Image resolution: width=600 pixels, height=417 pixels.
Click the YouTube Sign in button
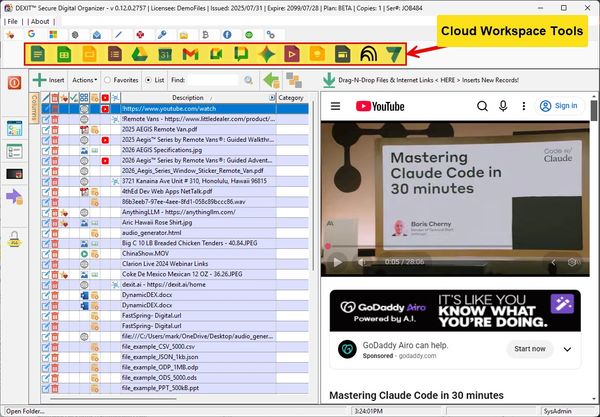pyautogui.click(x=560, y=105)
